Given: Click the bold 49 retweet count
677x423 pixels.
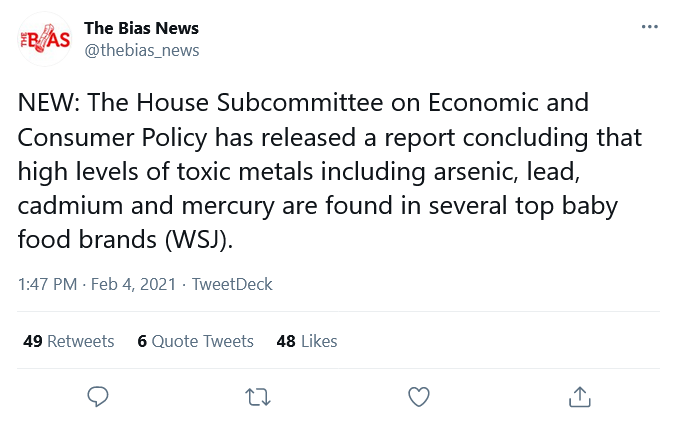Looking at the screenshot, I should 33,341.
